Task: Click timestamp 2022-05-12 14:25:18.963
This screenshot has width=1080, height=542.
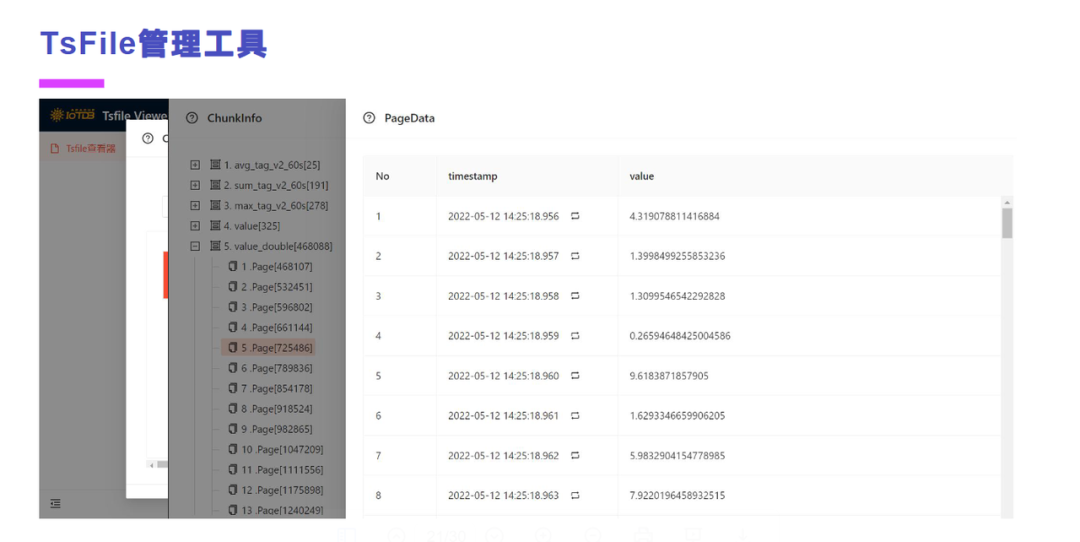Action: pyautogui.click(x=503, y=496)
